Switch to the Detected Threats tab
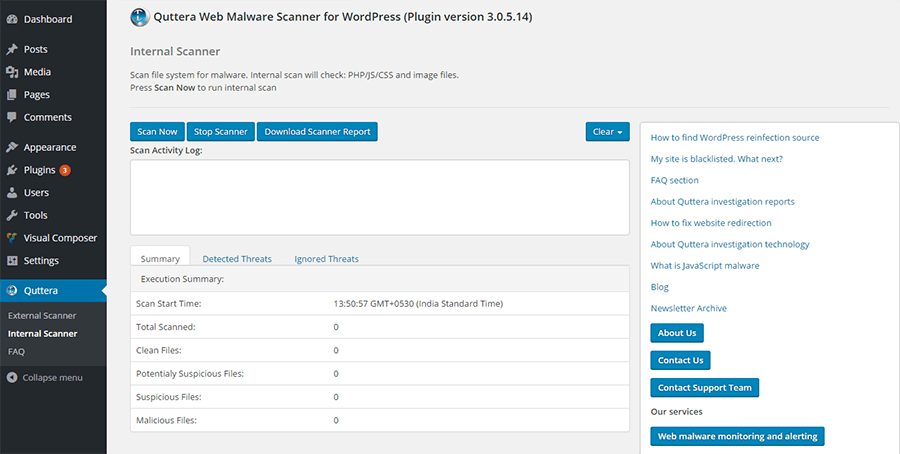The height and width of the screenshot is (454, 900). tap(237, 259)
